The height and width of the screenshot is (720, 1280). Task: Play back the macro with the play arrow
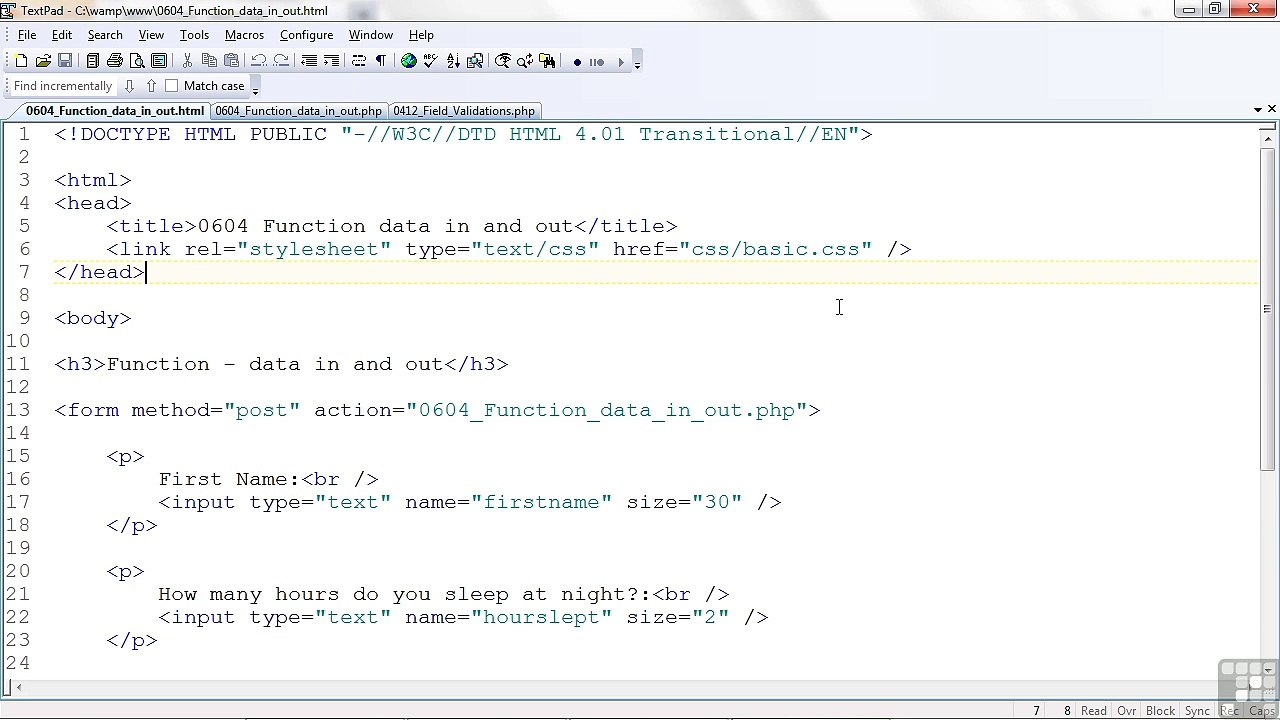tap(620, 62)
